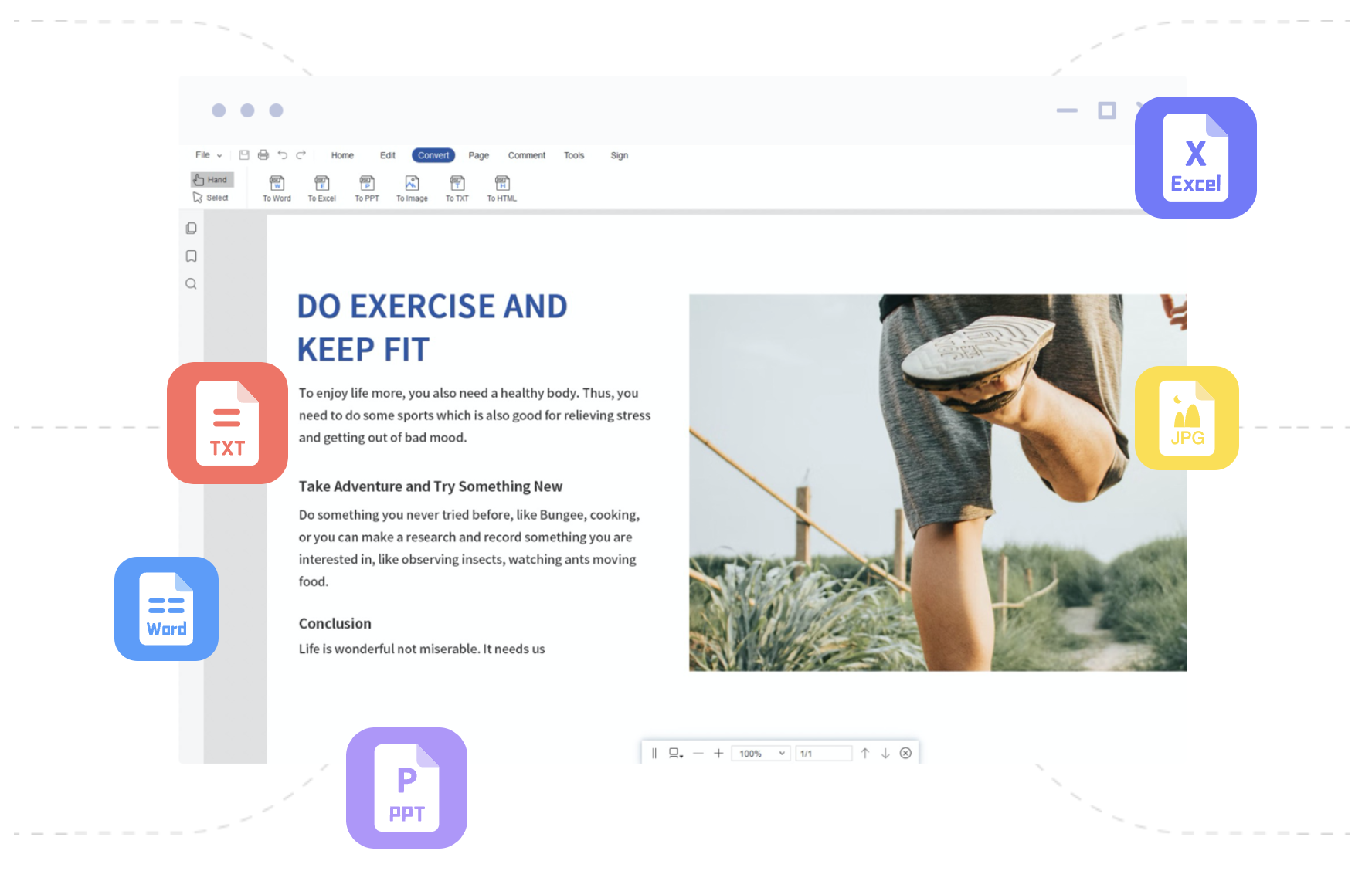Screen dimensions: 1372x871
Task: Export the document with To TXT
Action: [x=457, y=188]
